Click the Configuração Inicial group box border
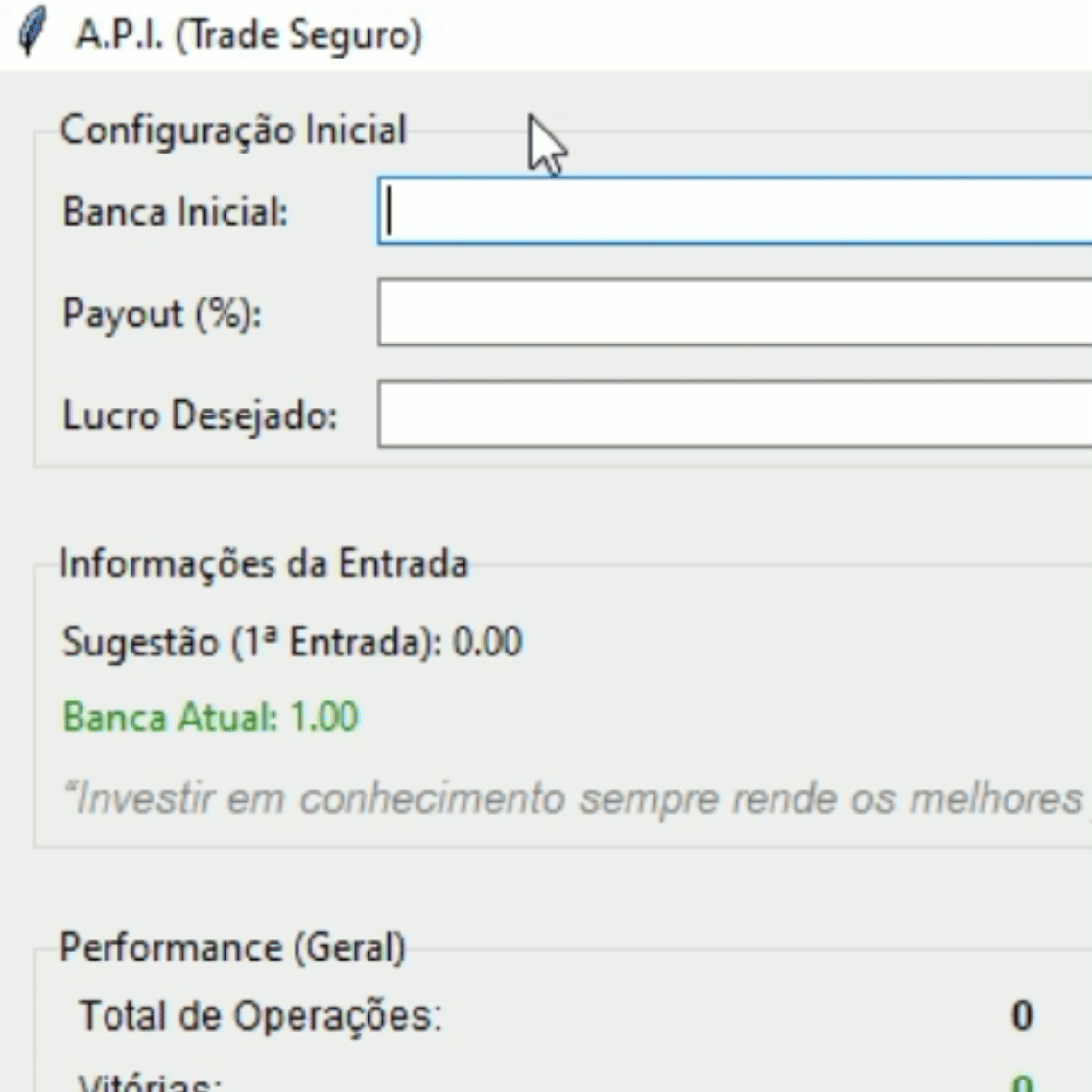 [x=34, y=288]
